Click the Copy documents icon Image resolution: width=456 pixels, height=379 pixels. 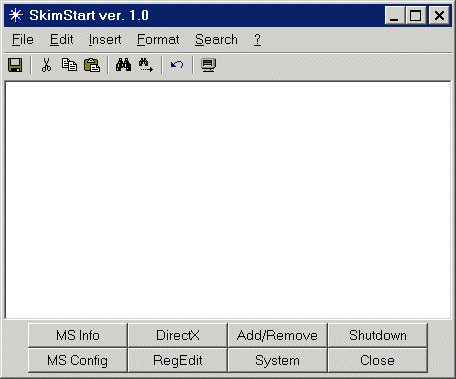click(69, 65)
